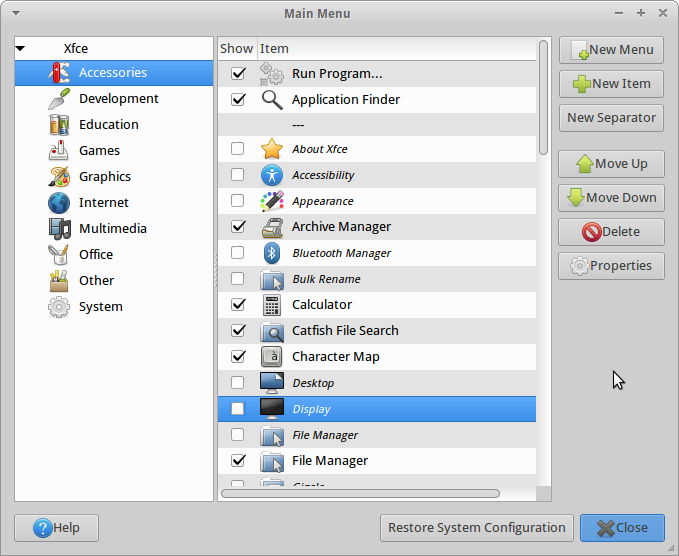Check the Display row Show checkbox

pos(237,409)
